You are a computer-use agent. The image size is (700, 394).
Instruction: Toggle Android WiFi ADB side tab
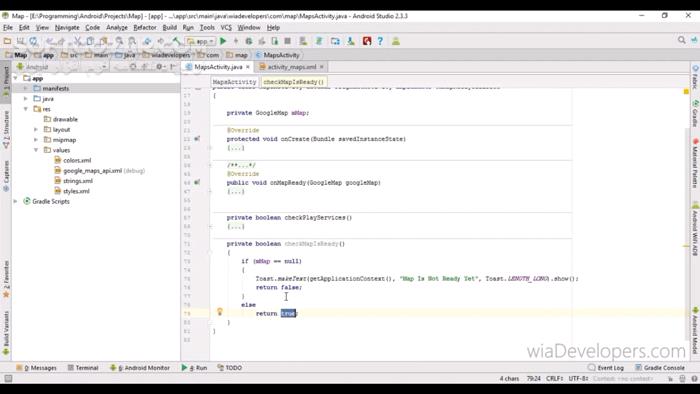tap(695, 229)
